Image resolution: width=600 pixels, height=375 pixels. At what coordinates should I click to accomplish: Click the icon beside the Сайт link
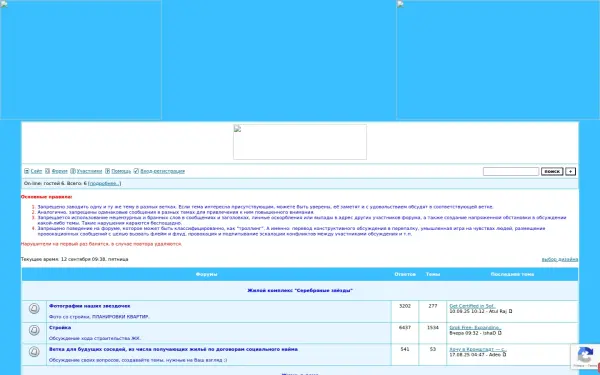[x=27, y=171]
